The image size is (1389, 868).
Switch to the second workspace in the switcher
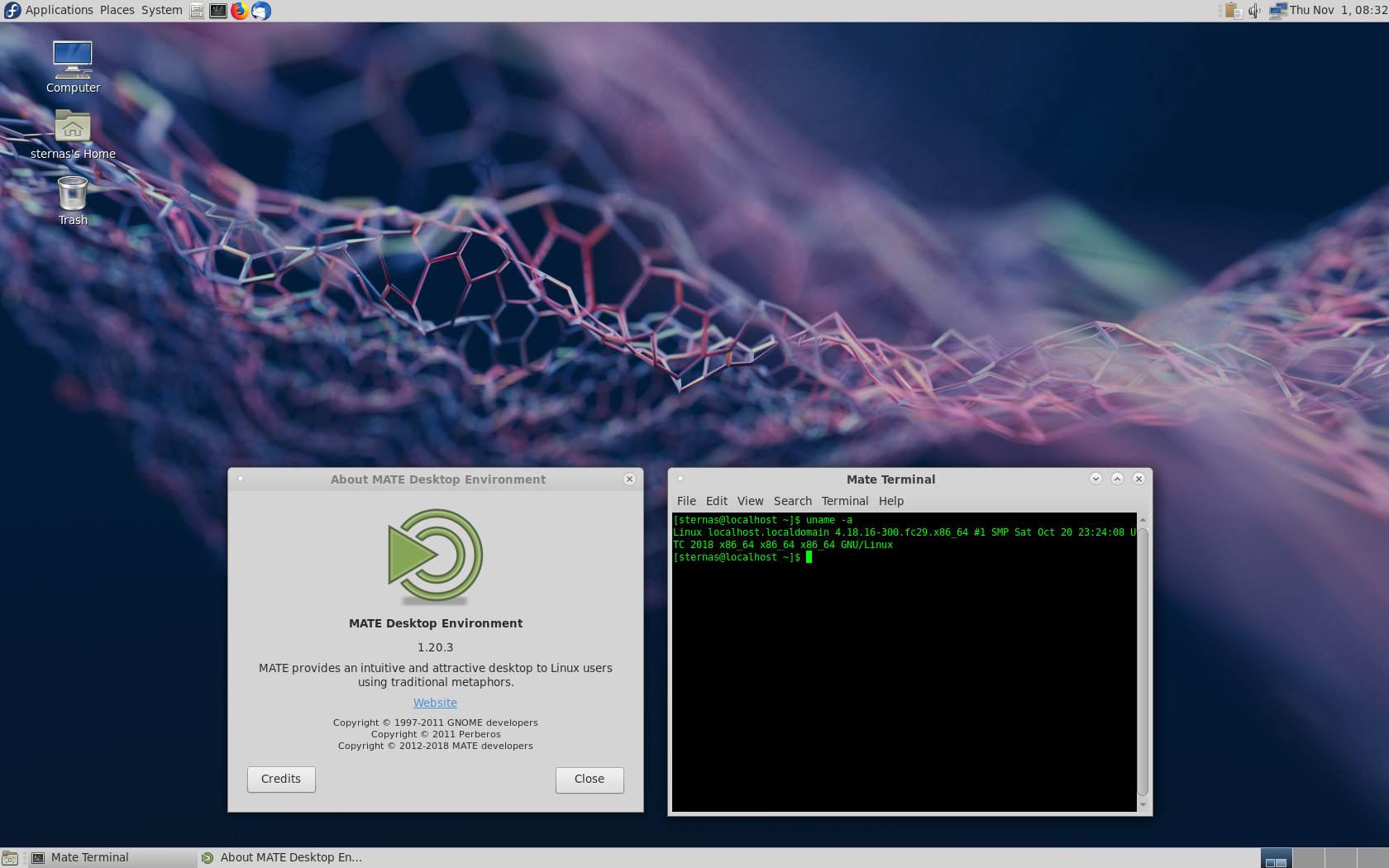1308,858
